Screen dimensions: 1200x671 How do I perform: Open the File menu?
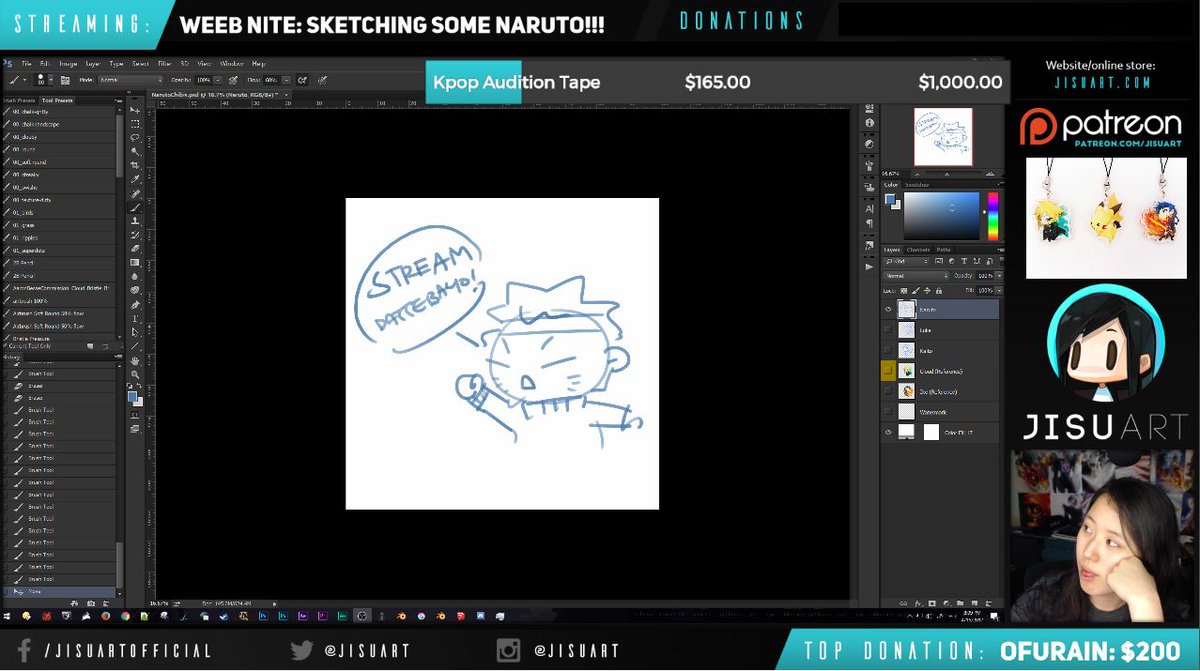[x=27, y=63]
